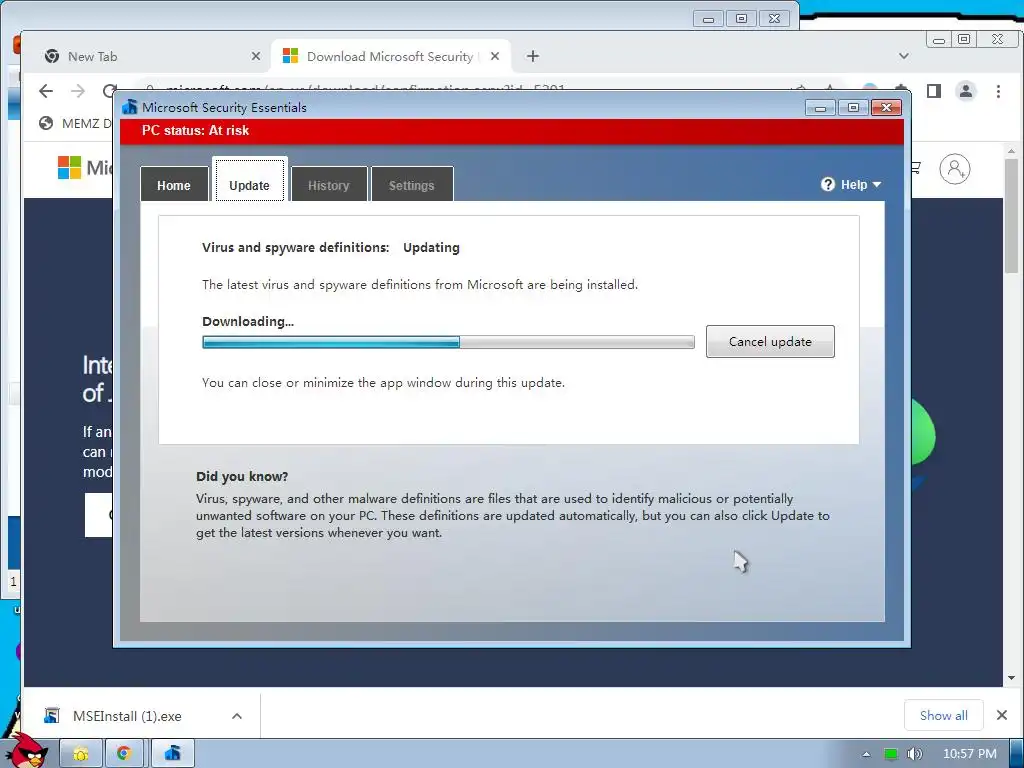Screen dimensions: 1024x768
Task: Open the MSEInstall (1).exe download
Action: click(x=127, y=716)
